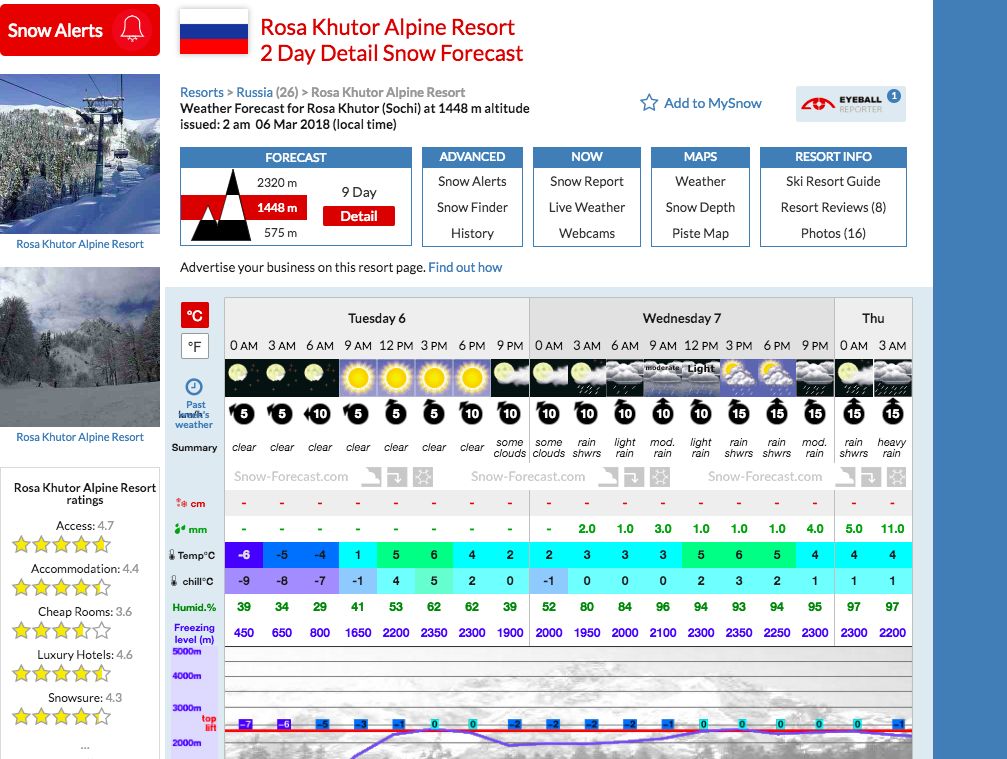Select the 2320 m elevation forecast
The height and width of the screenshot is (759, 1007).
pos(277,182)
